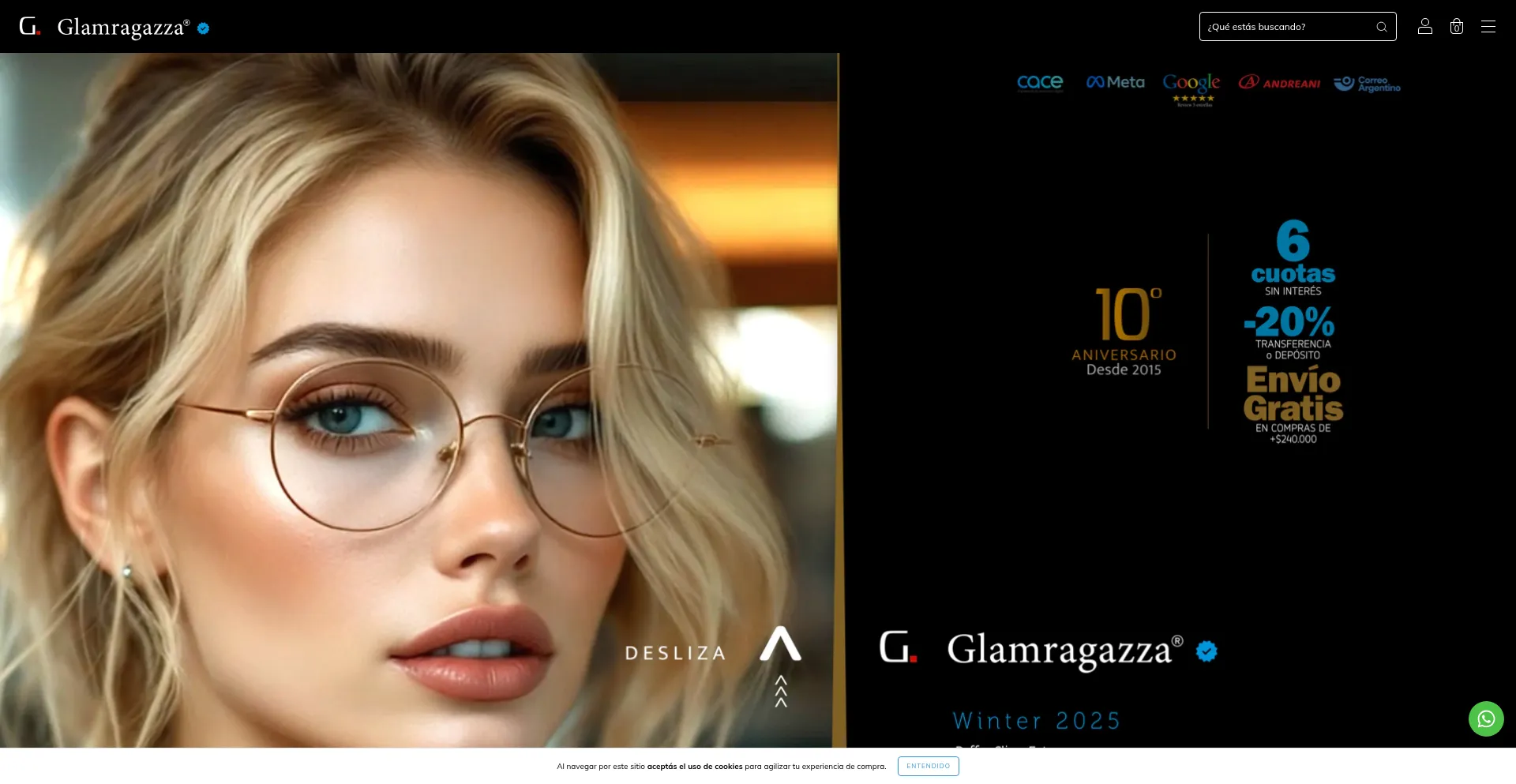Viewport: 1516px width, 784px height.
Task: Click the Envío Gratis promo text
Action: (x=1293, y=395)
